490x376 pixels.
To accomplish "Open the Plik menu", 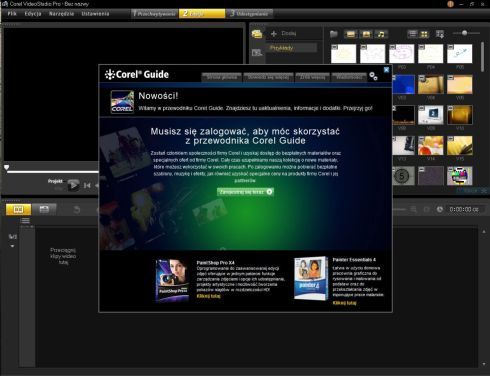I will (12, 14).
